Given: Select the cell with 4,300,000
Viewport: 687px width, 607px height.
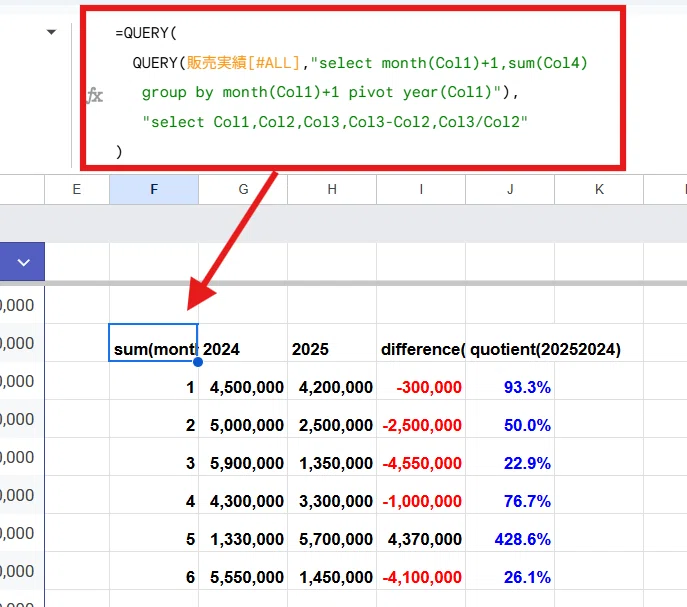Looking at the screenshot, I should point(243,495).
